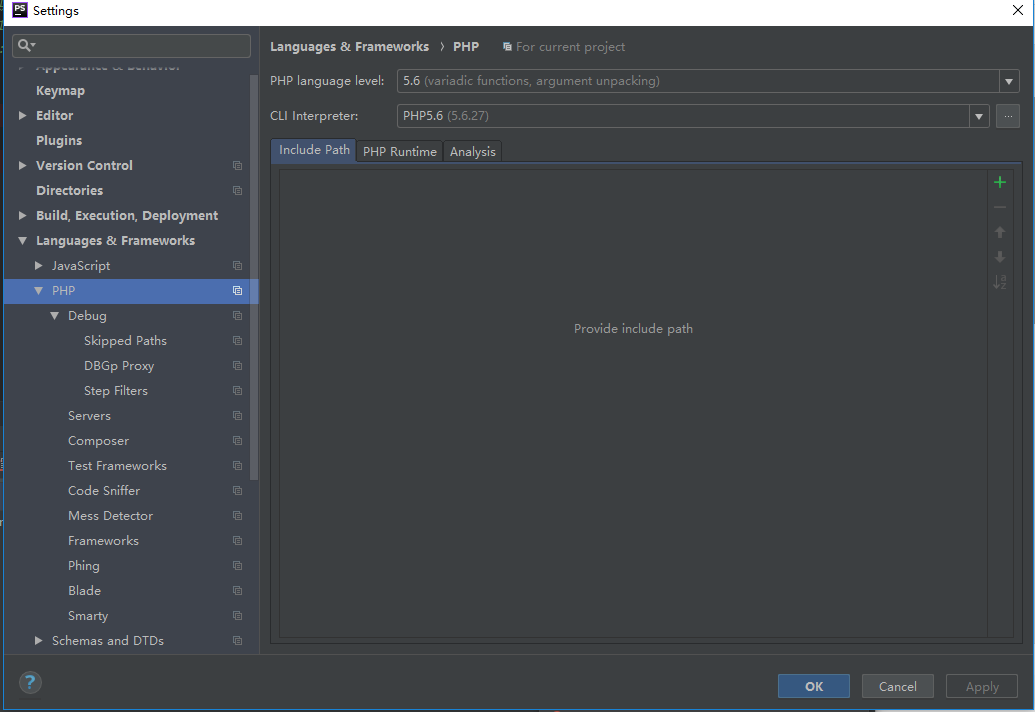Image resolution: width=1035 pixels, height=712 pixels.
Task: Click the settings search field
Action: click(131, 46)
